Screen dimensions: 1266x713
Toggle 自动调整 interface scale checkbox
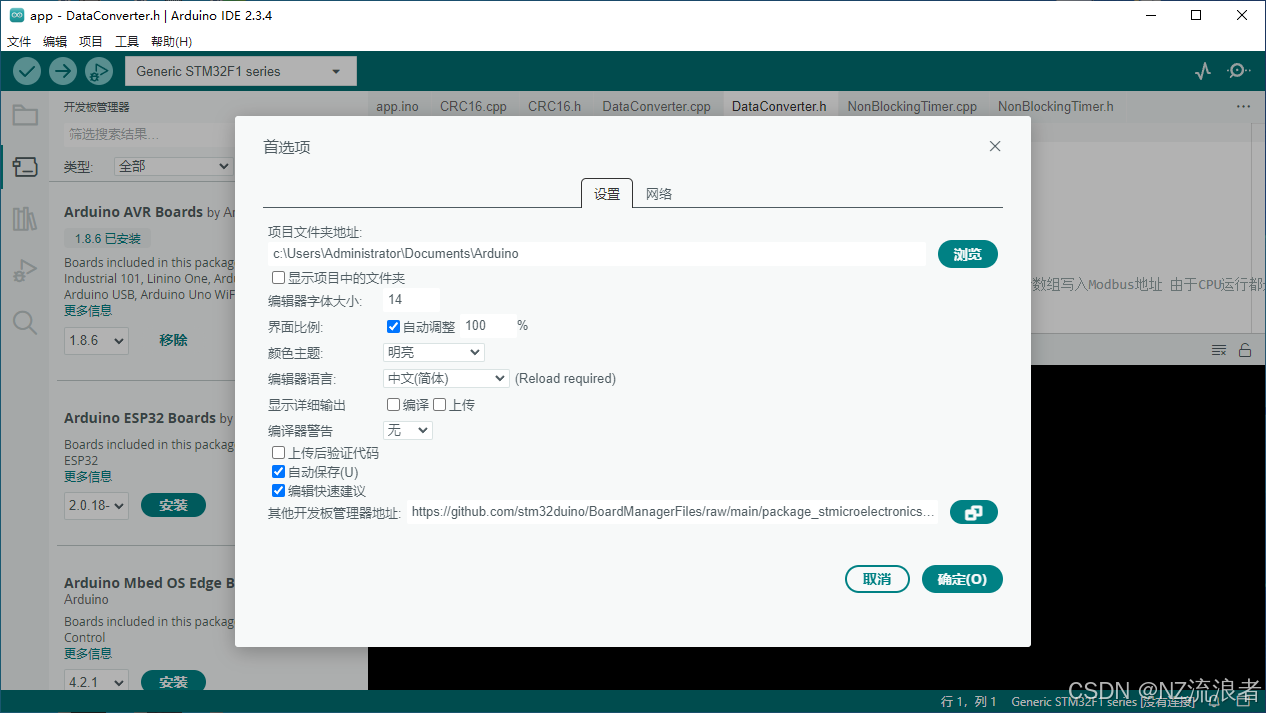pyautogui.click(x=394, y=326)
